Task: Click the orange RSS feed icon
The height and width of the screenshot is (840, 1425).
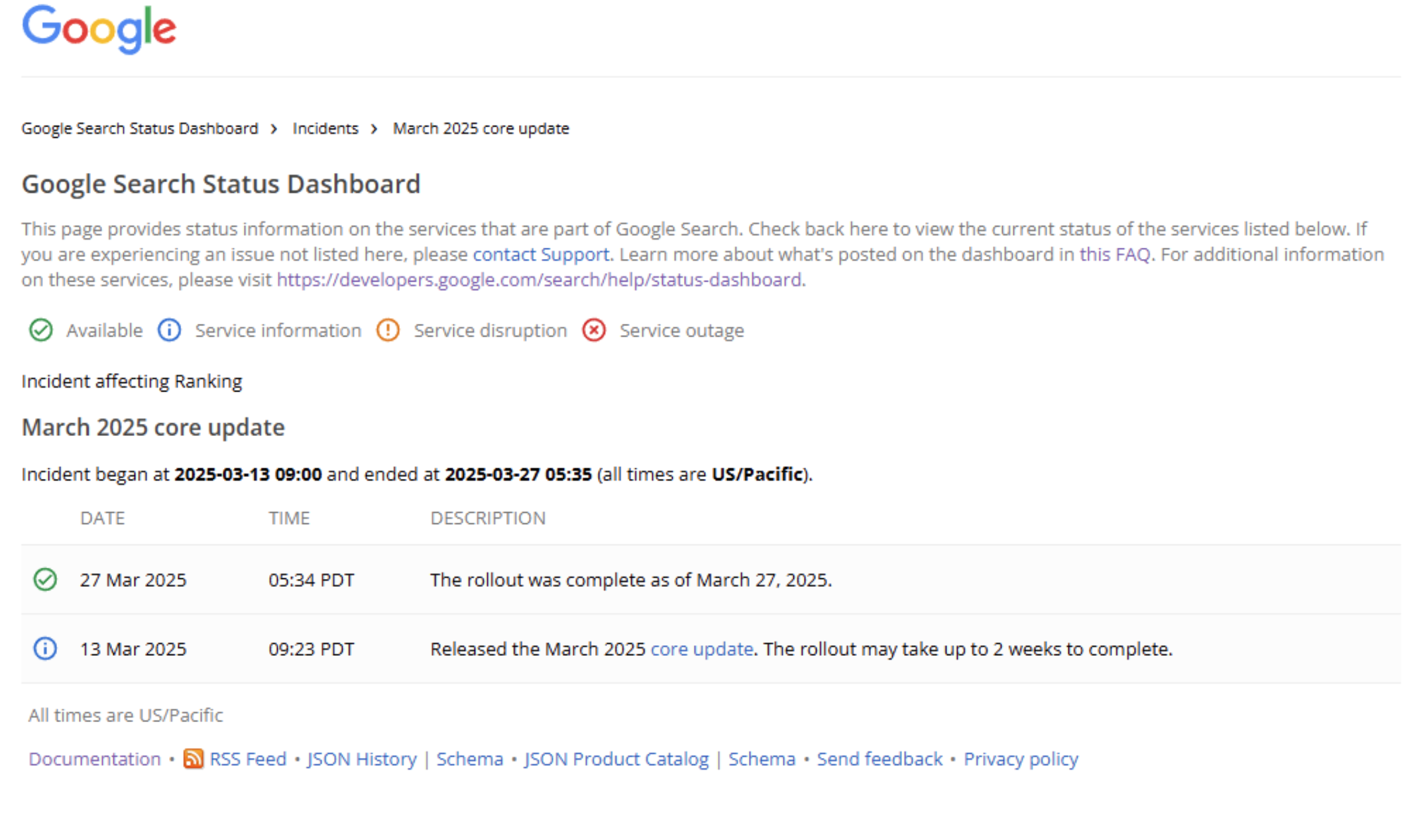Action: pyautogui.click(x=193, y=759)
